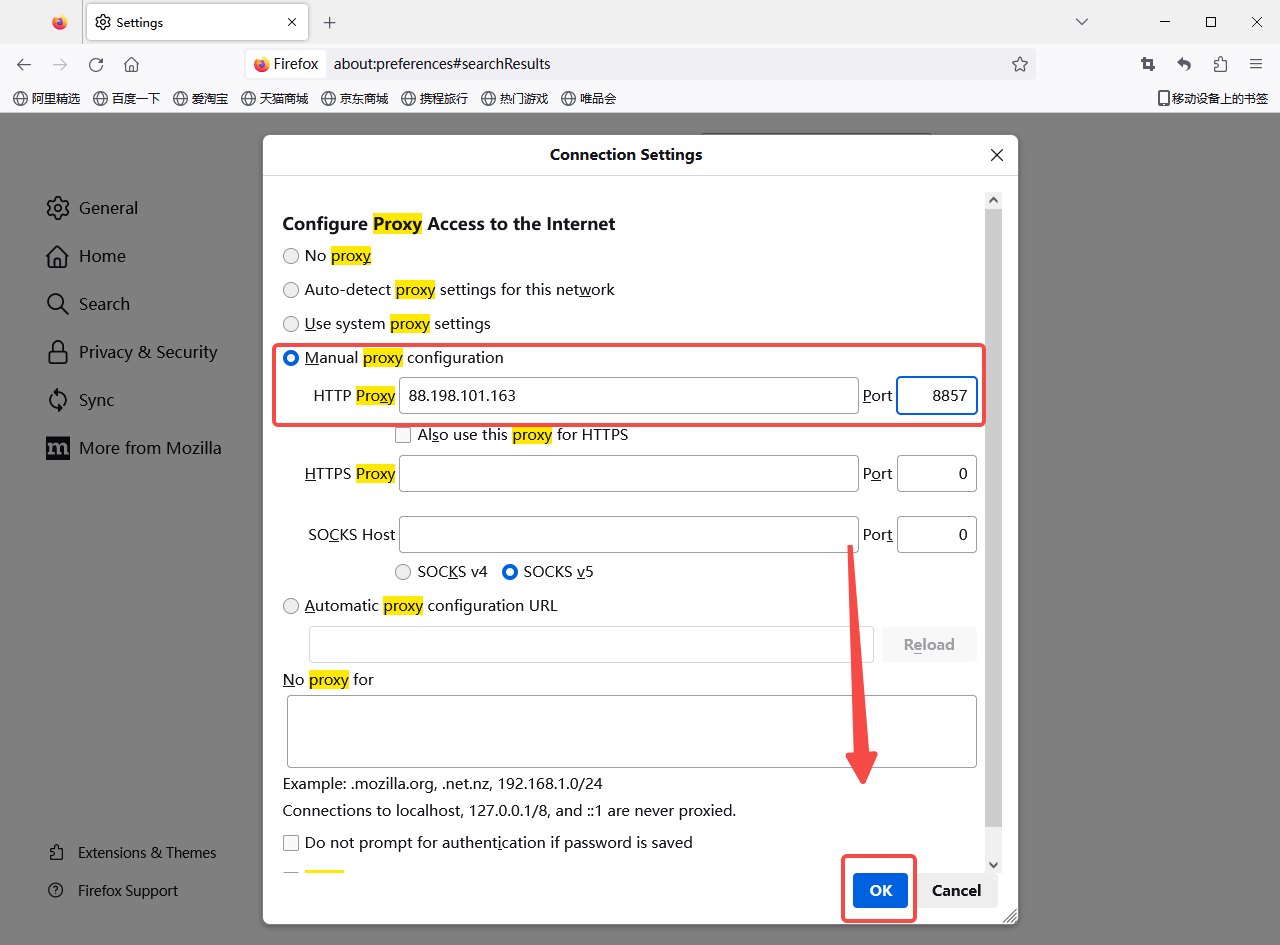Click the No proxy for text area
1280x945 pixels.
tap(632, 731)
